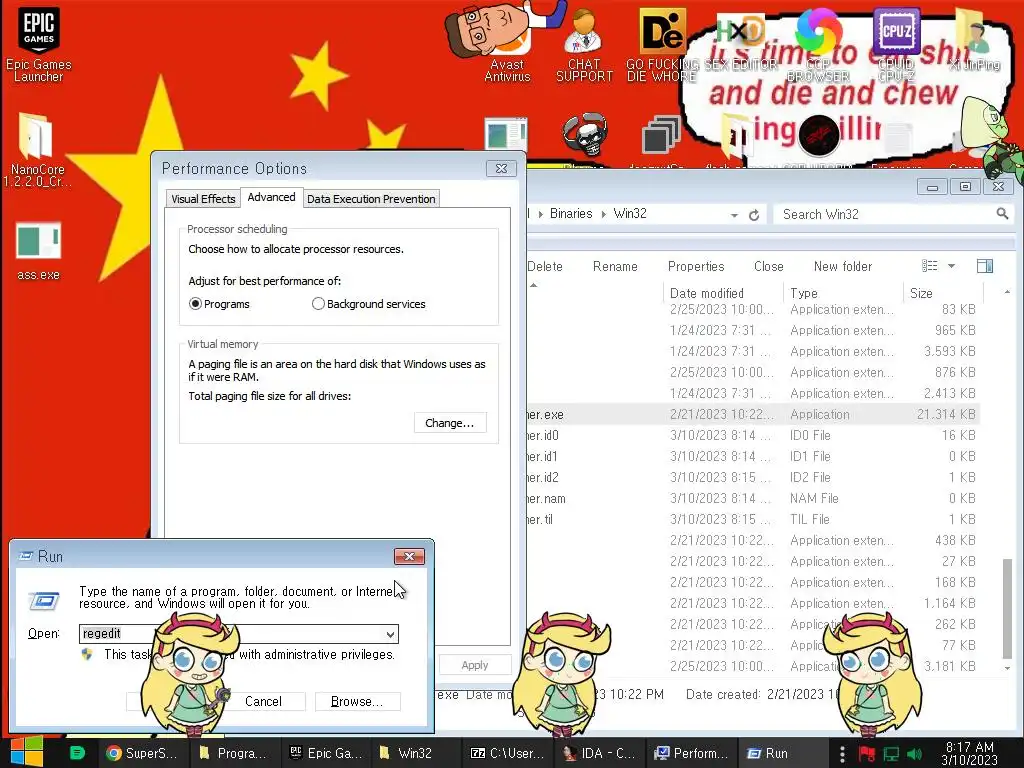
Task: Open the NanoCore folder on desktop
Action: pos(37,150)
